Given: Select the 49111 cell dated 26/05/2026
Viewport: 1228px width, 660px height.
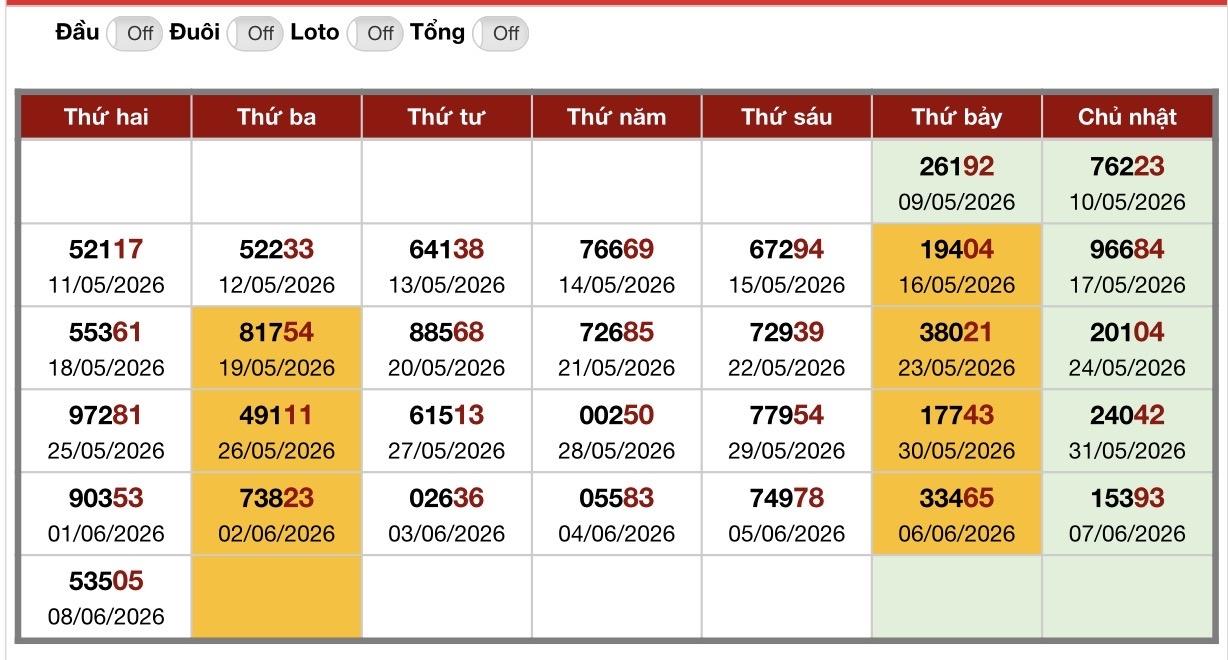Looking at the screenshot, I should 277,431.
